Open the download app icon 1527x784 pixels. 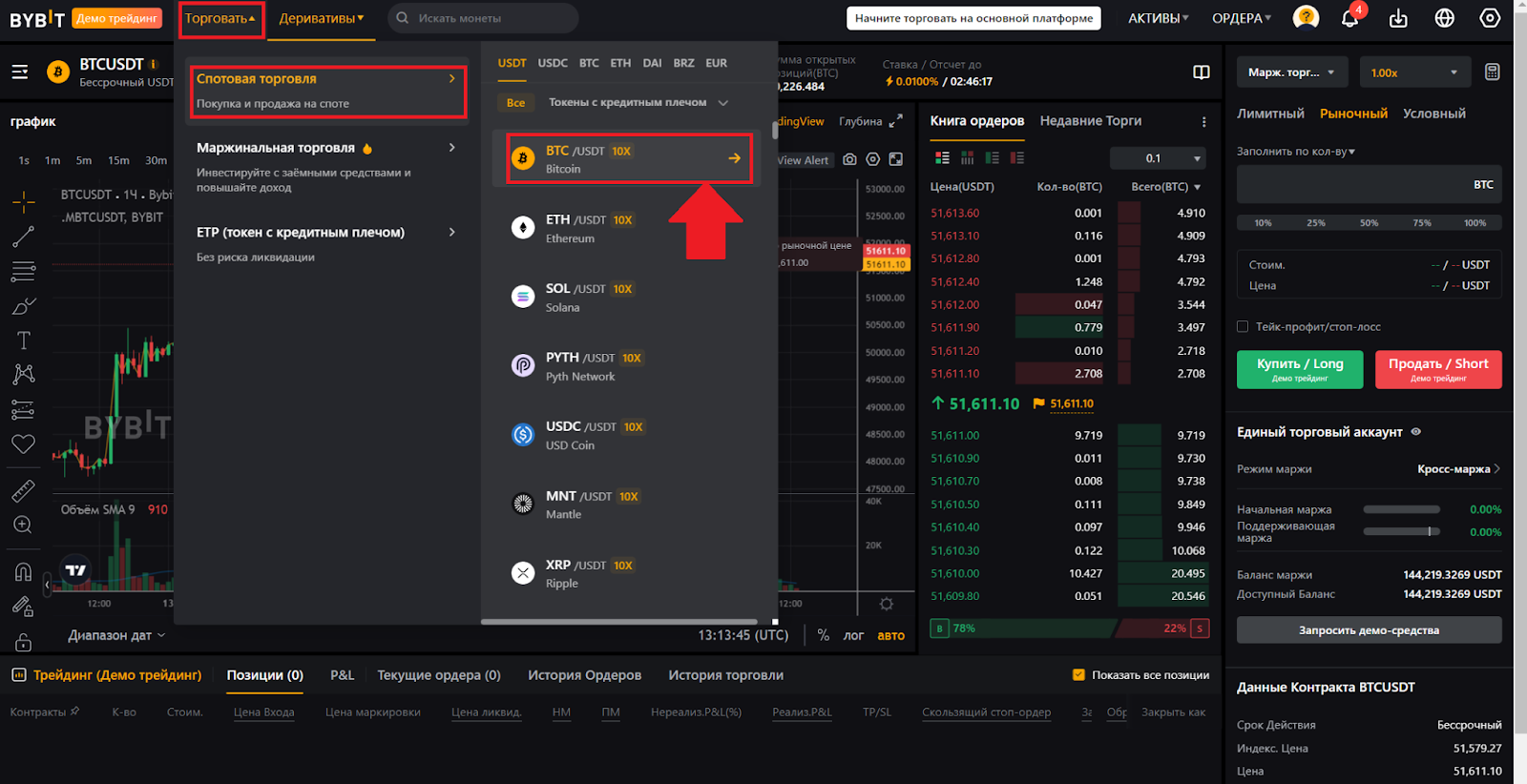(x=1398, y=18)
